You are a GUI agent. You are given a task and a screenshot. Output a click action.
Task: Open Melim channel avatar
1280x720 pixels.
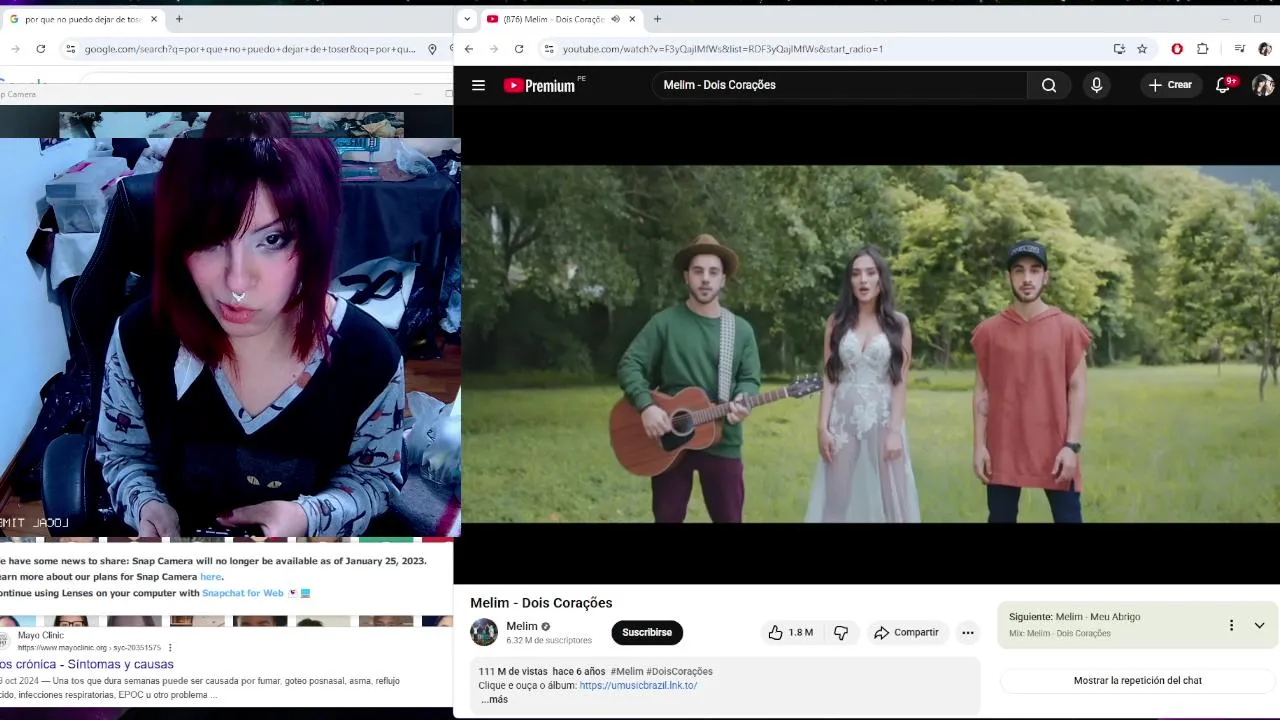point(484,632)
